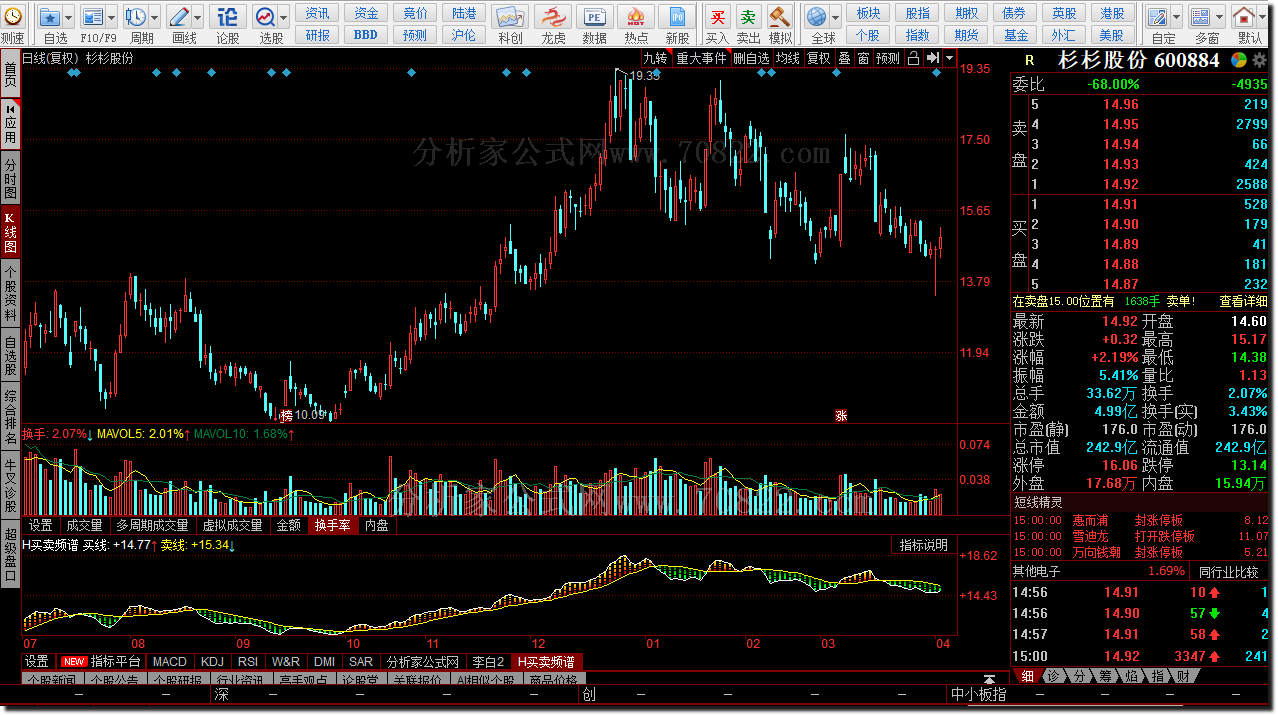The image size is (1278, 715).
Task: Open the 科创 board chart icon
Action: tap(510, 17)
